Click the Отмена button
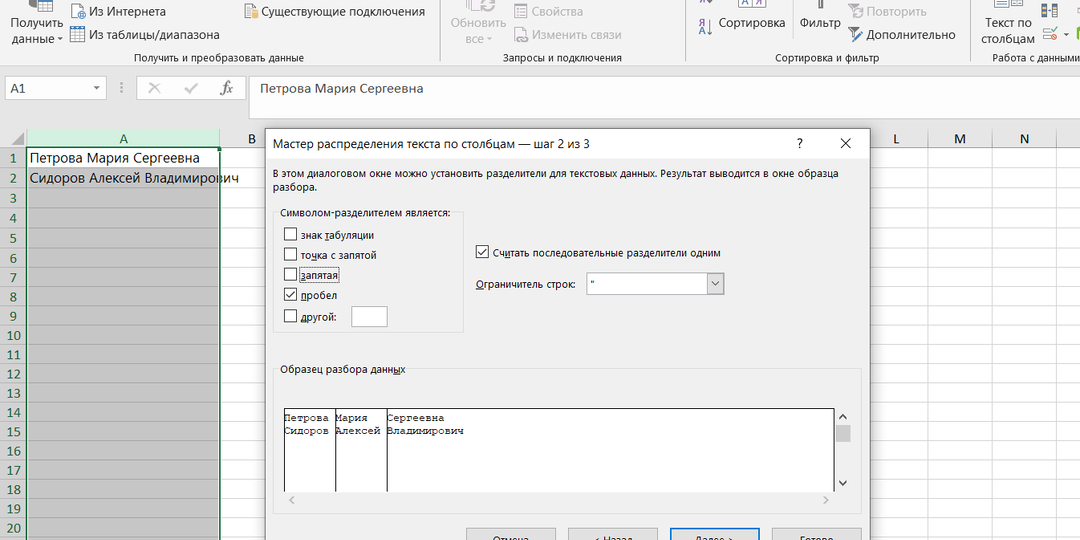 pyautogui.click(x=511, y=534)
